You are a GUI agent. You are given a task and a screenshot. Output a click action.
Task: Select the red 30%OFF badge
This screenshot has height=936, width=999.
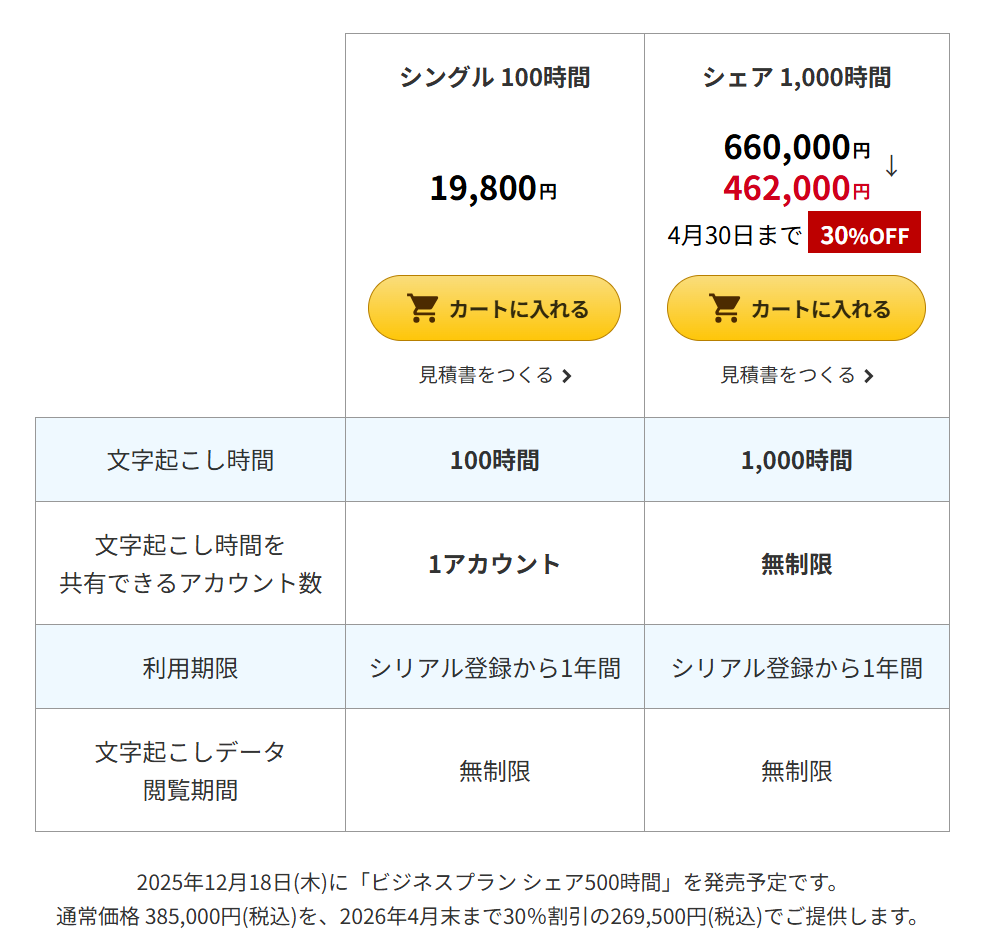pyautogui.click(x=864, y=233)
